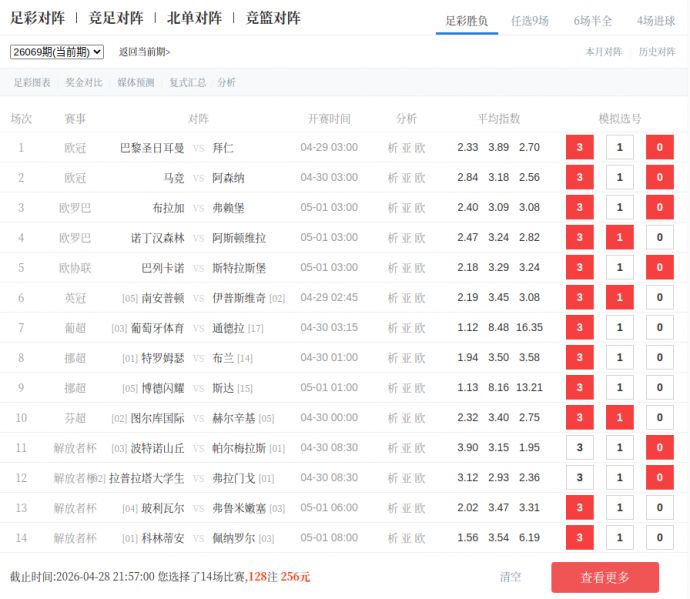Toggle option 0 for match 3 布拉加

point(660,207)
